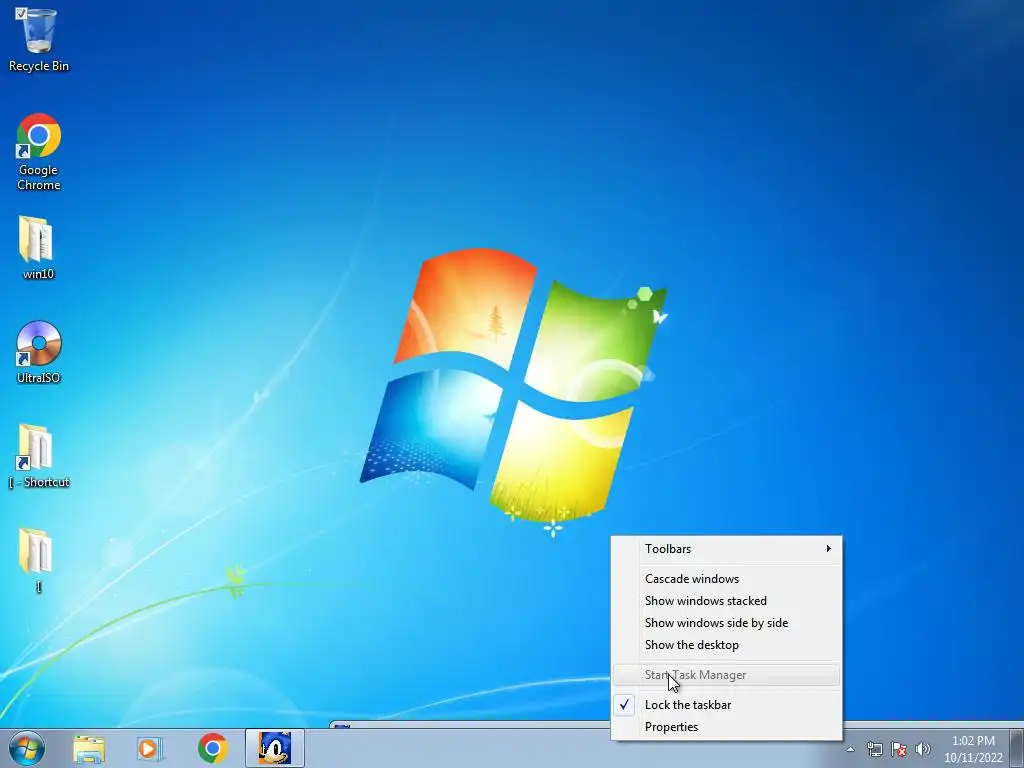Screen dimensions: 1024x768
Task: Select the folder named '[' on desktop
Action: 38,560
